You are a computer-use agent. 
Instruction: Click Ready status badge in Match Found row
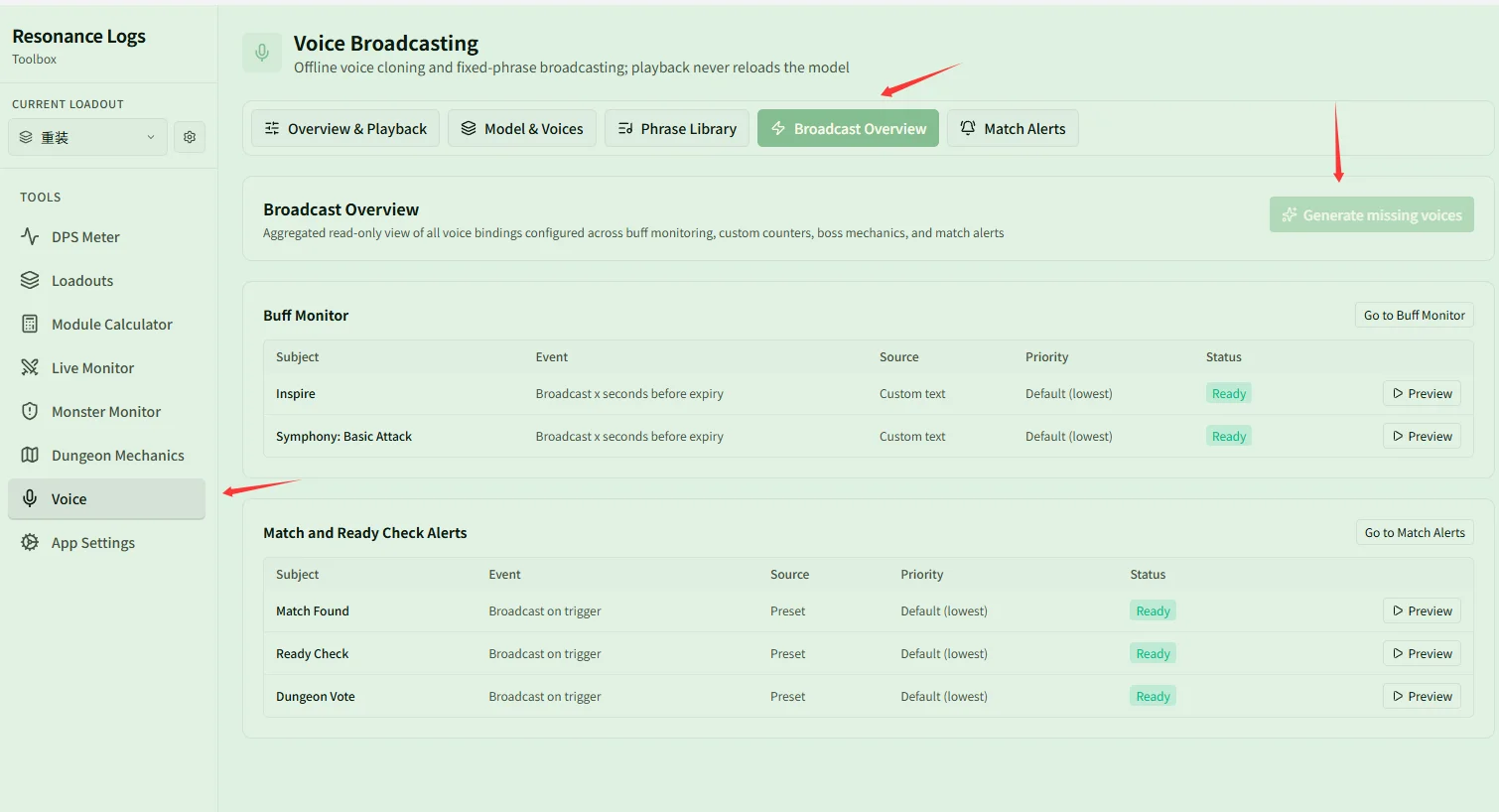[x=1153, y=610]
